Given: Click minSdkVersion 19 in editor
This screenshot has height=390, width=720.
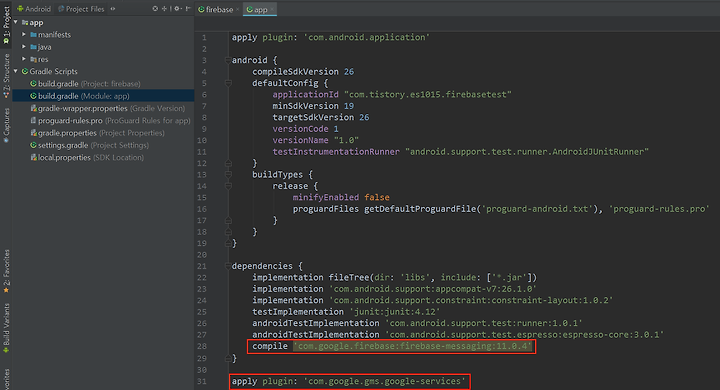Looking at the screenshot, I should pos(313,106).
